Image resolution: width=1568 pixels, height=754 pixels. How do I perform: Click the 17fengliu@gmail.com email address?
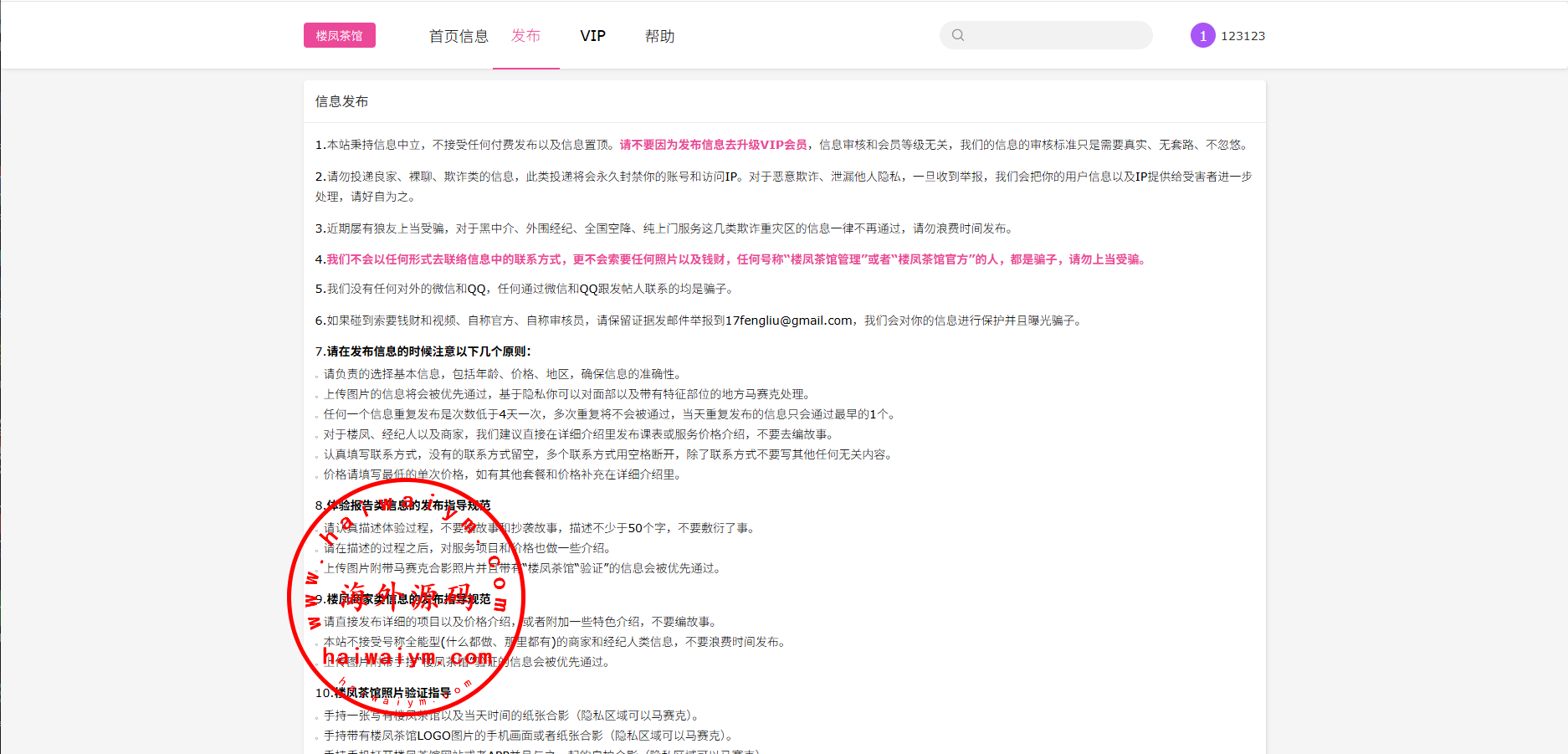pyautogui.click(x=789, y=321)
